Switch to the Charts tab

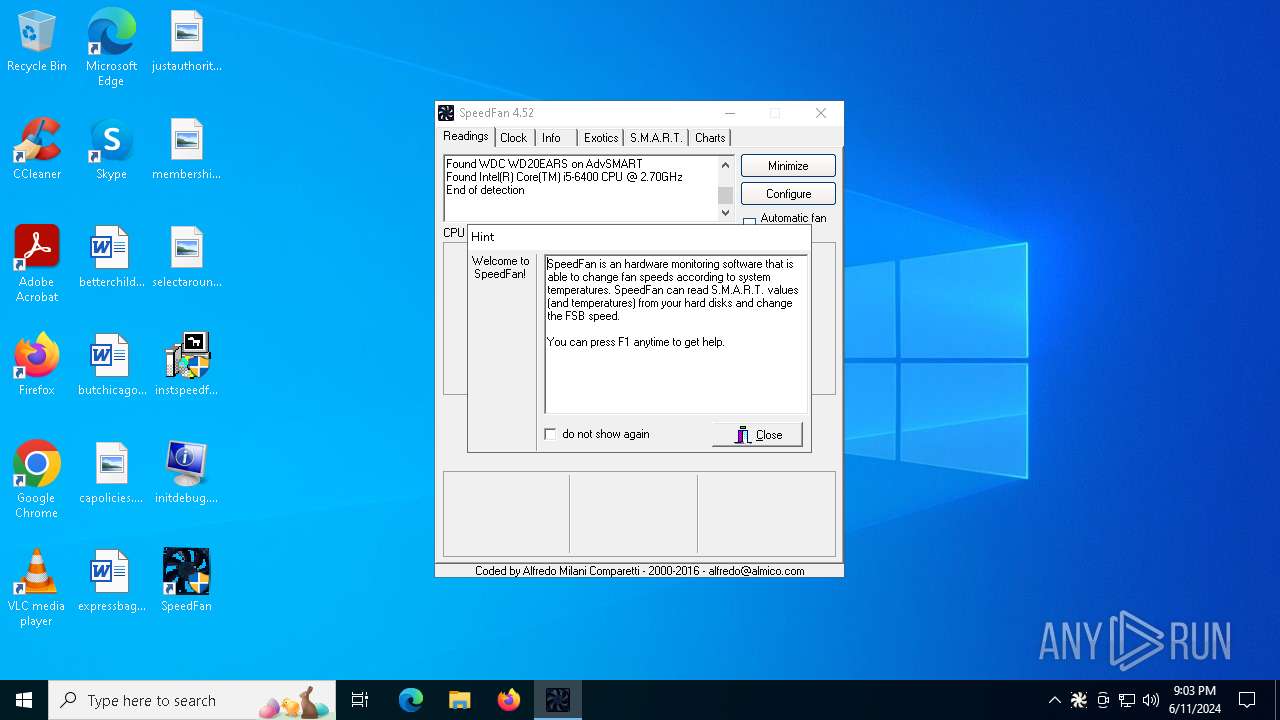[x=710, y=138]
